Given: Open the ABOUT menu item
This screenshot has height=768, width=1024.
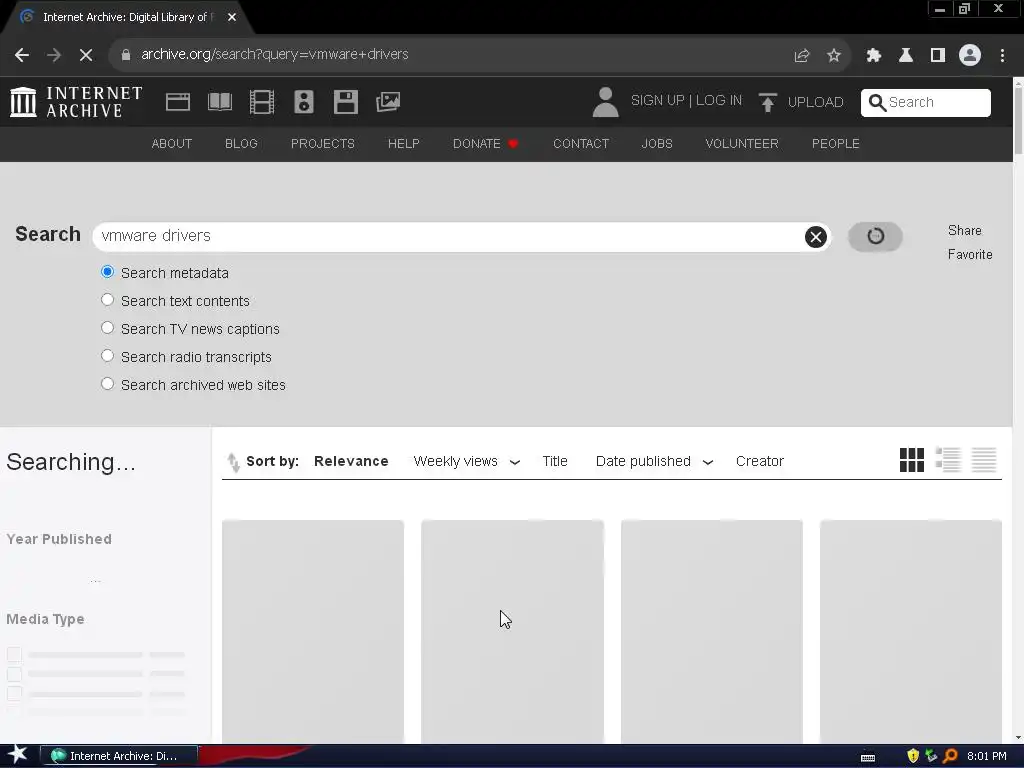Looking at the screenshot, I should [172, 144].
